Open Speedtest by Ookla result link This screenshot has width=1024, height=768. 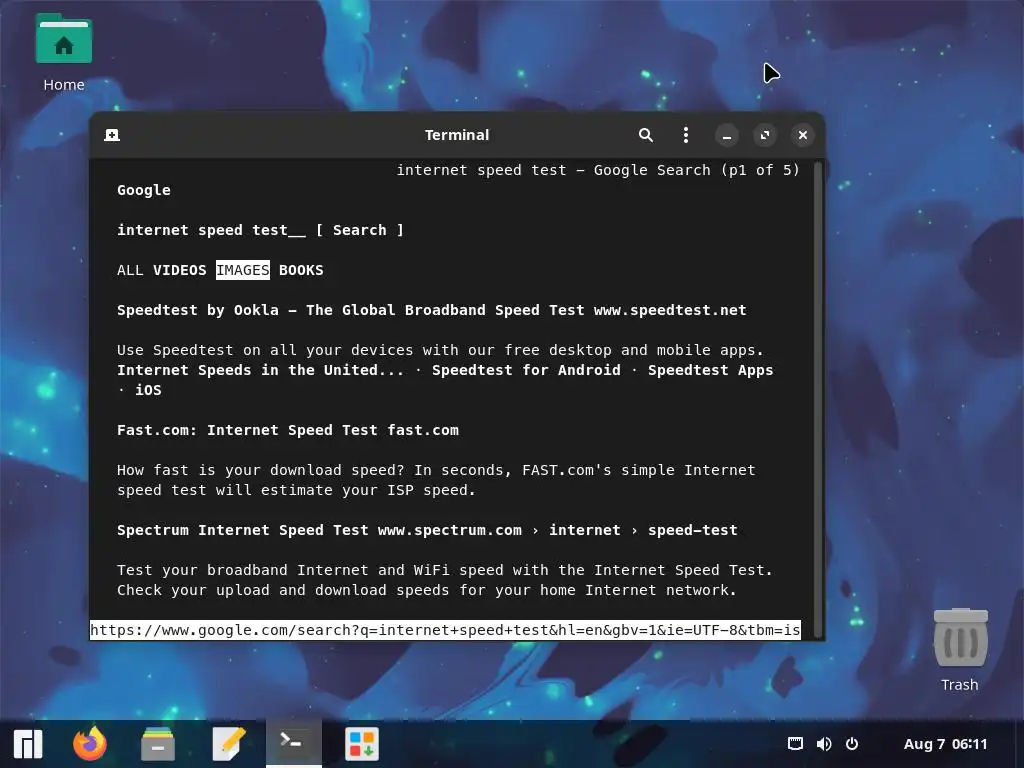coord(432,310)
